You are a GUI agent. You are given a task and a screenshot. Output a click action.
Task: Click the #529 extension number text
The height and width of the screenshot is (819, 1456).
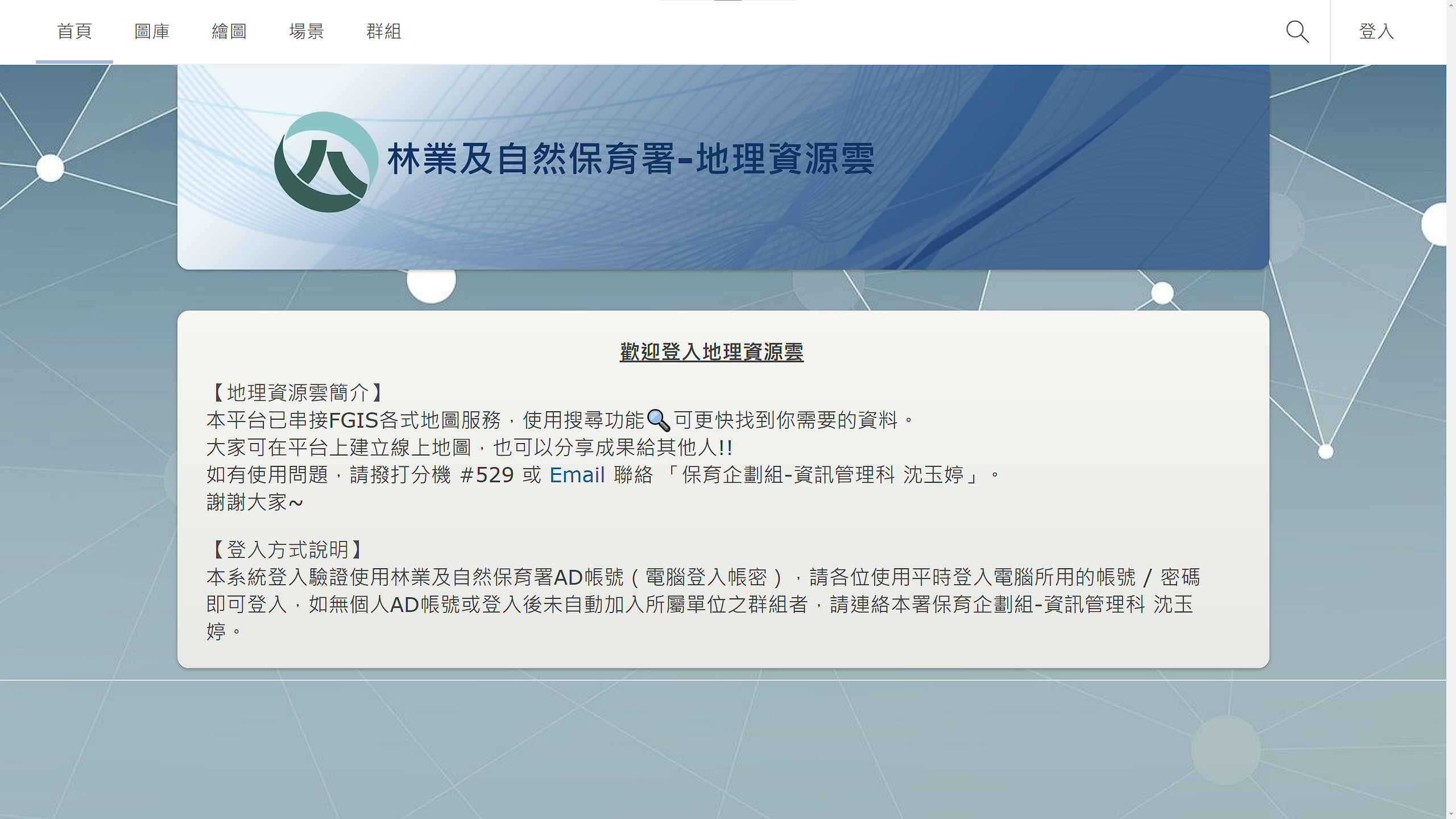click(x=487, y=475)
